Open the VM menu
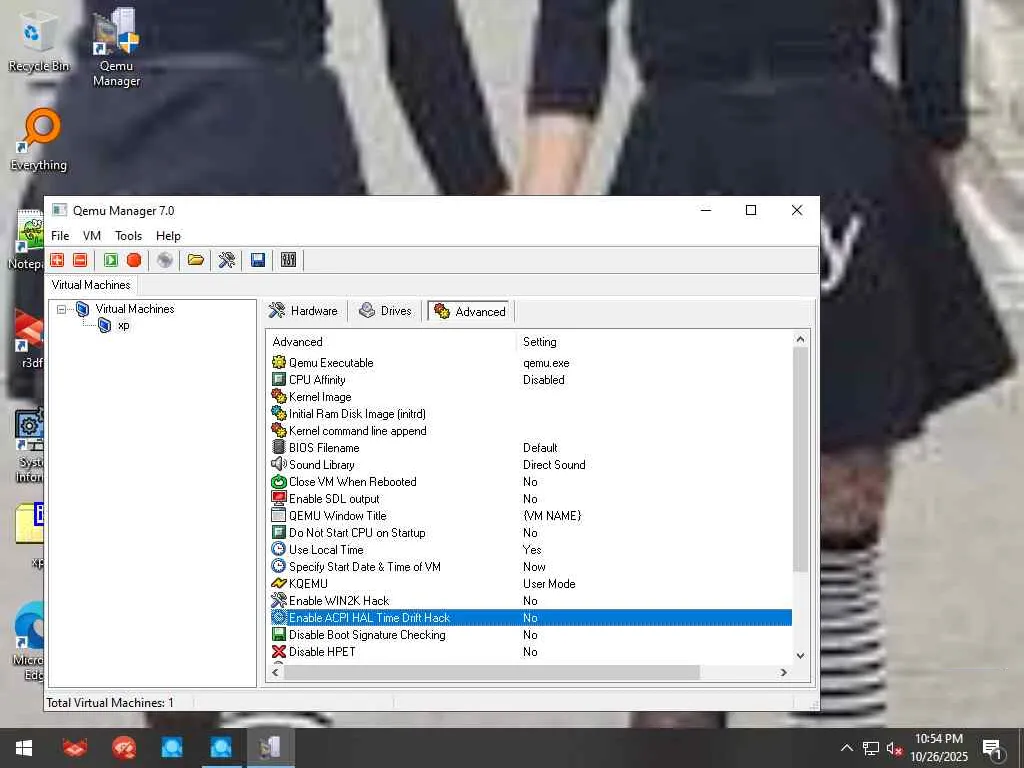1024x768 pixels. [x=91, y=236]
